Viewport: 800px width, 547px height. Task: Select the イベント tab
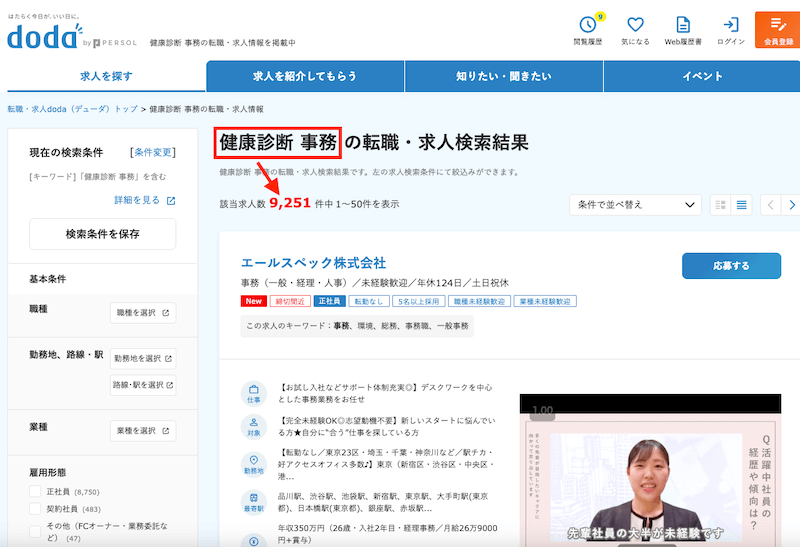coord(702,76)
